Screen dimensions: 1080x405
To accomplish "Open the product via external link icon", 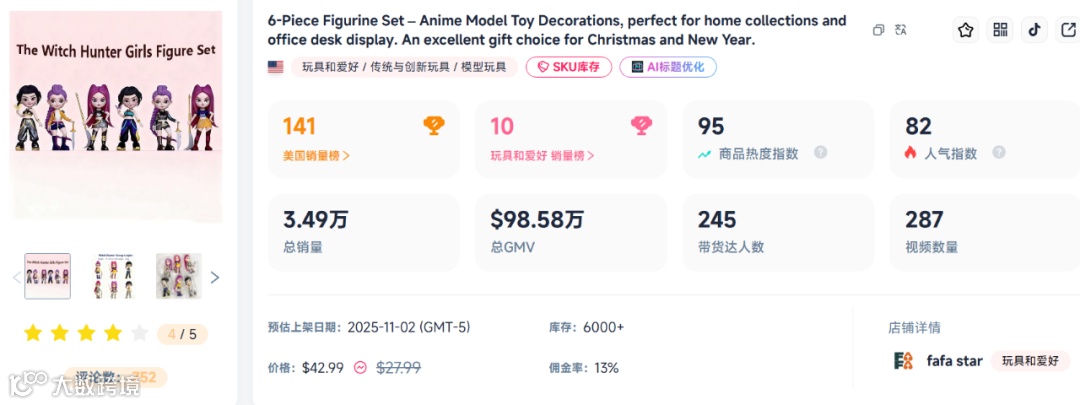I will [x=1069, y=30].
